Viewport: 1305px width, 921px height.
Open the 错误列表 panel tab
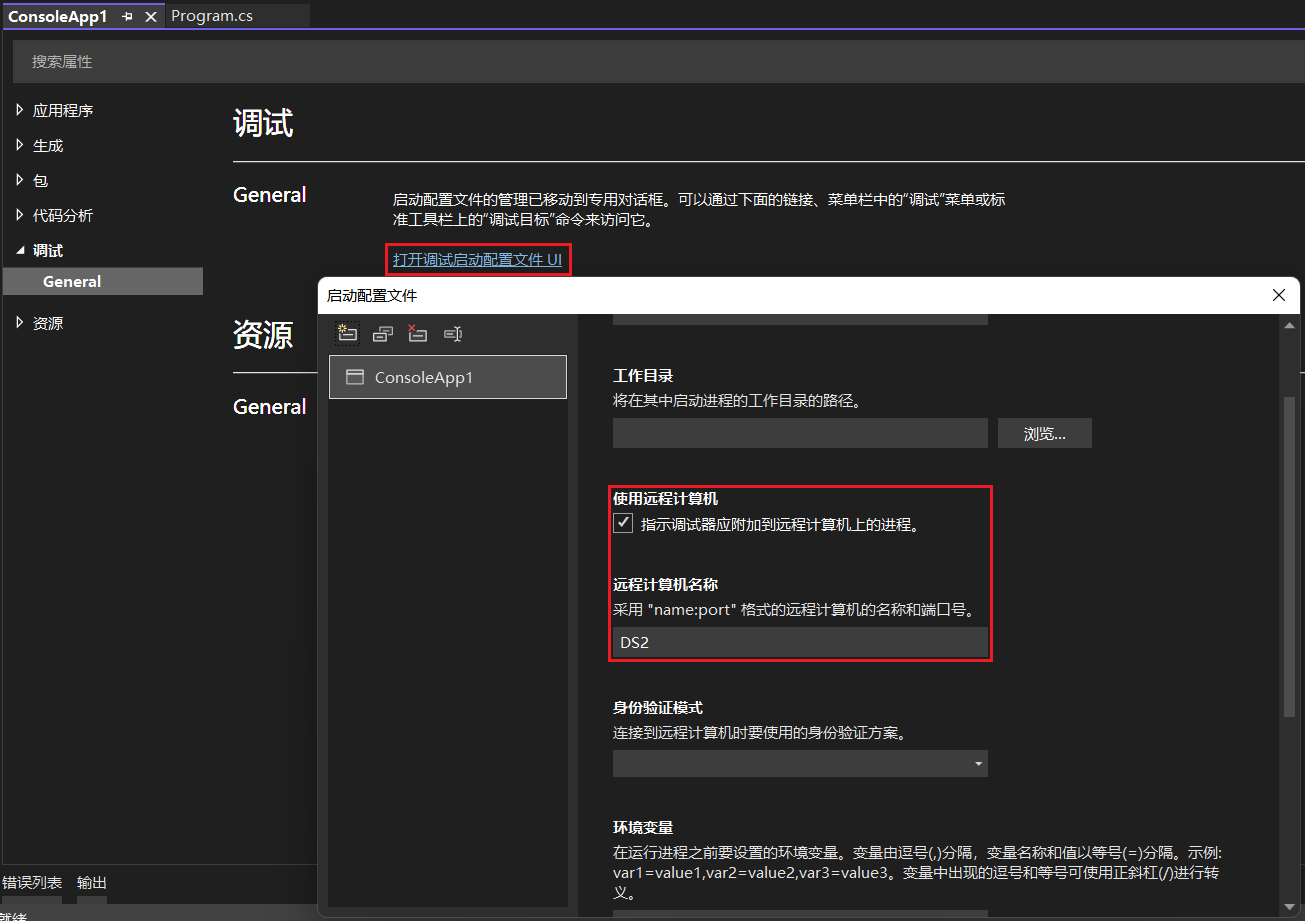tap(32, 883)
